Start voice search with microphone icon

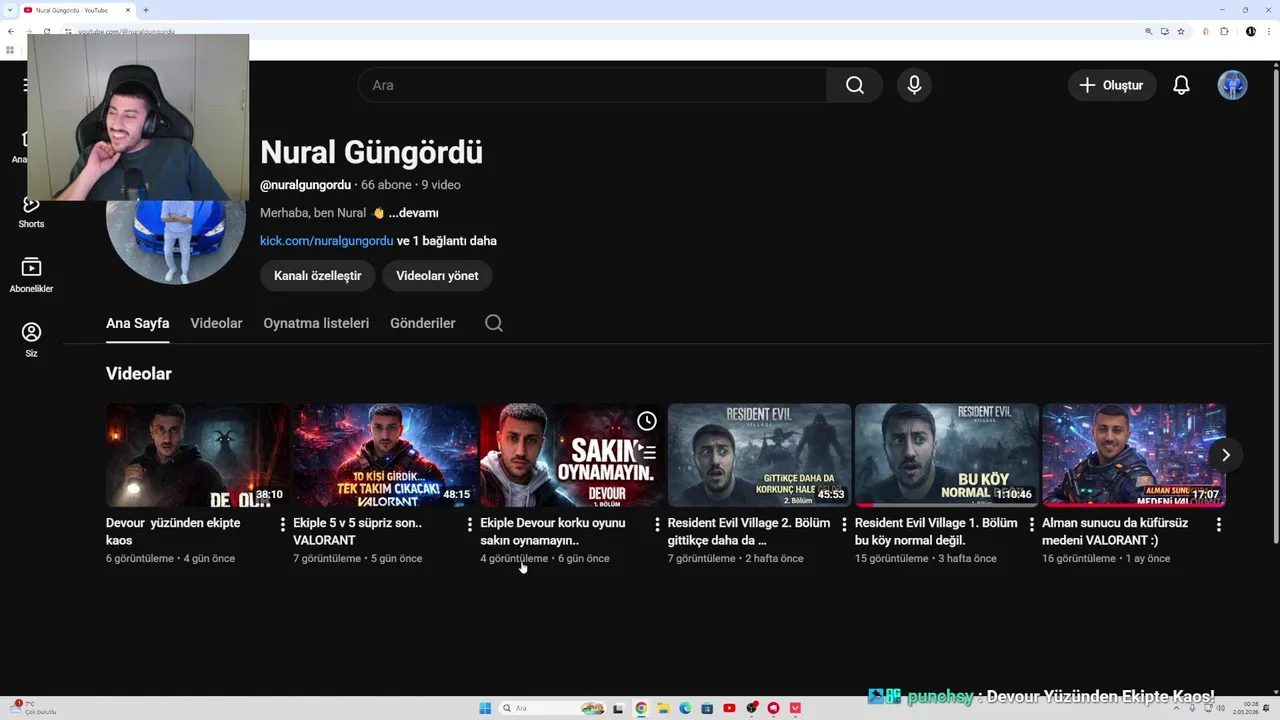(x=914, y=85)
